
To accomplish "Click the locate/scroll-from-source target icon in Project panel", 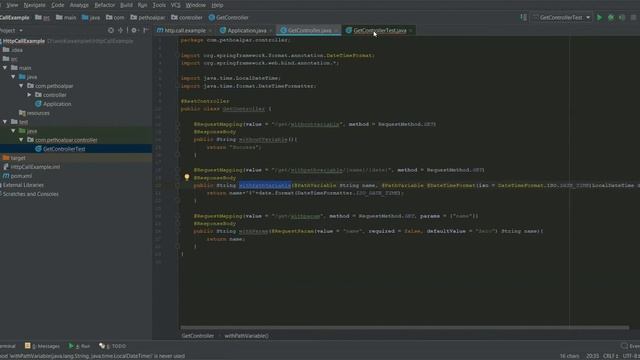I will tap(111, 30).
